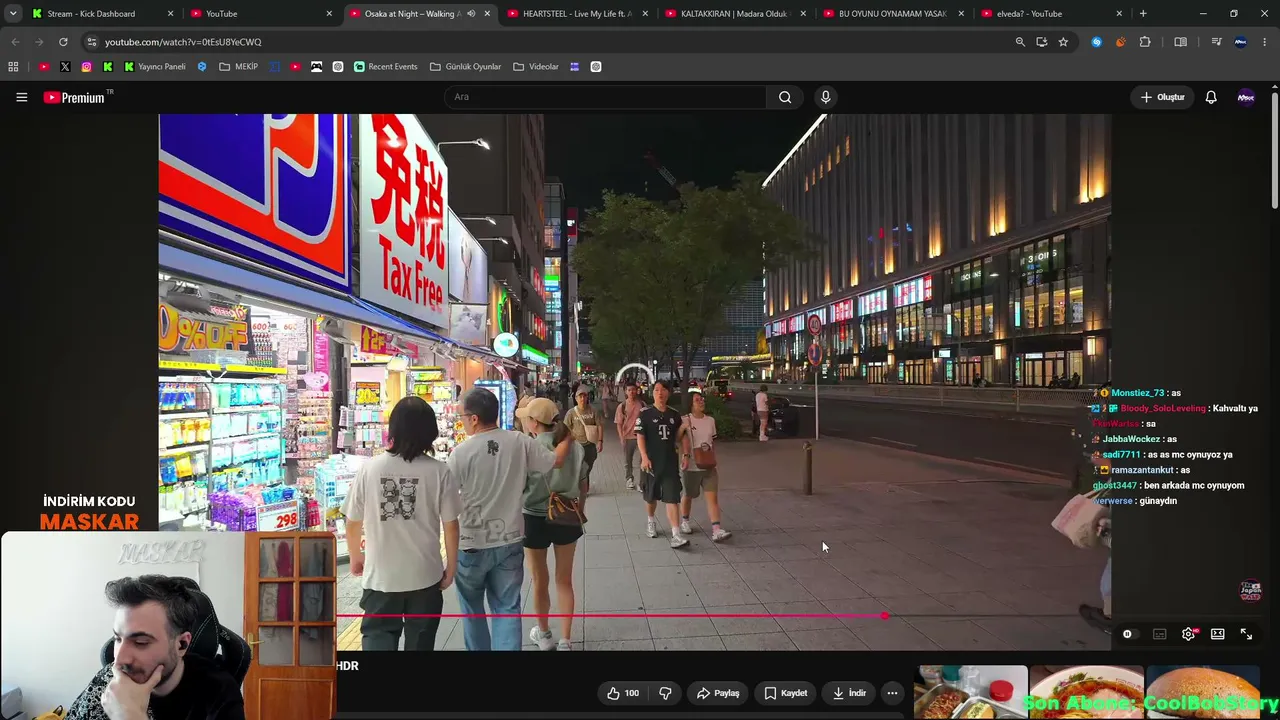The height and width of the screenshot is (720, 1280).
Task: Expand the Günlük Oyunlar bookmarks folder
Action: coord(465,67)
